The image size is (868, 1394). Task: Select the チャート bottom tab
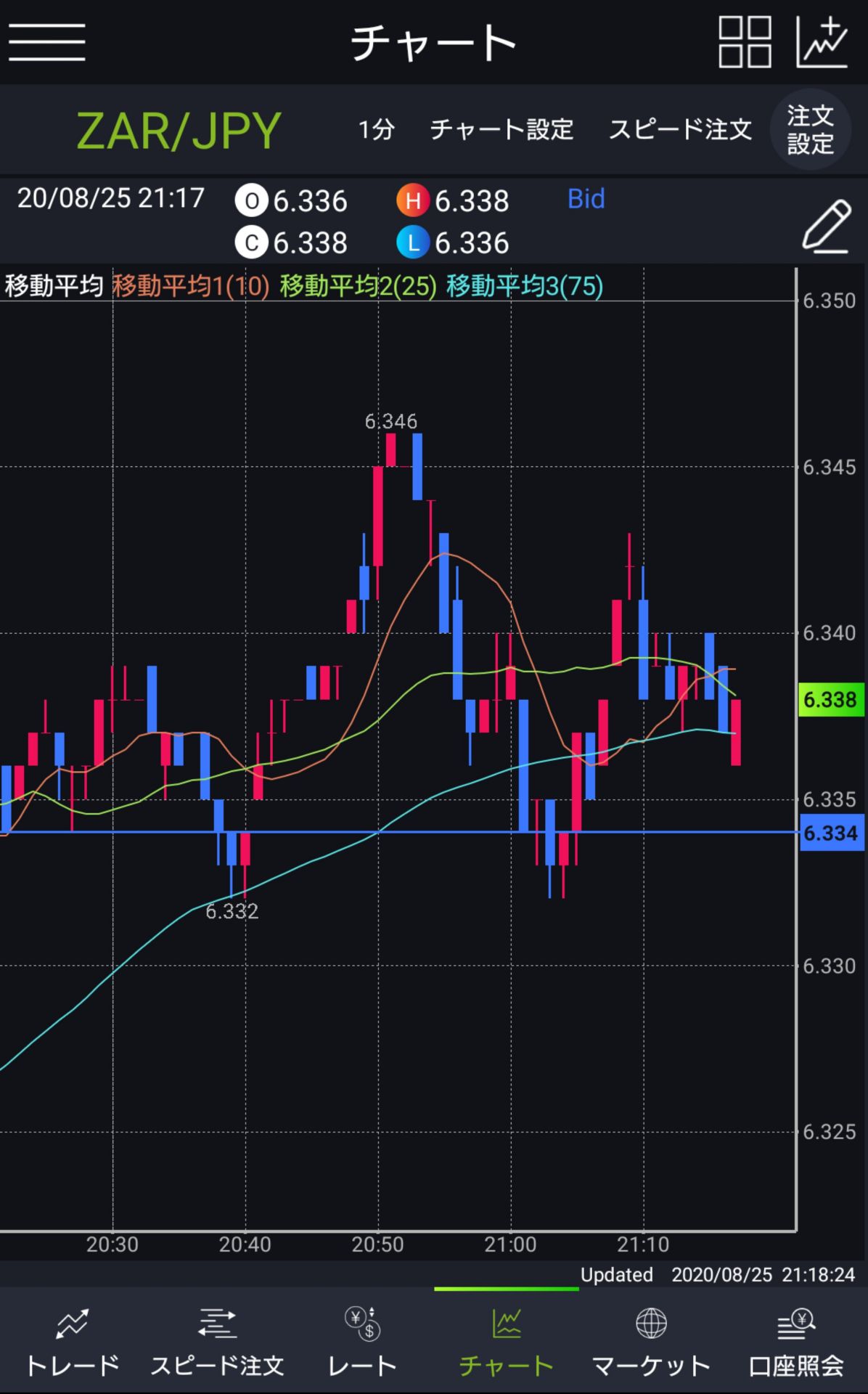(506, 1343)
